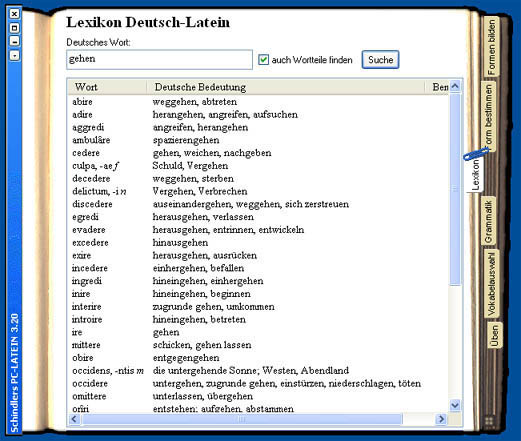Viewport: 521px width, 441px height.
Task: Click the minimize icon in the blue sidebar
Action: (14, 42)
